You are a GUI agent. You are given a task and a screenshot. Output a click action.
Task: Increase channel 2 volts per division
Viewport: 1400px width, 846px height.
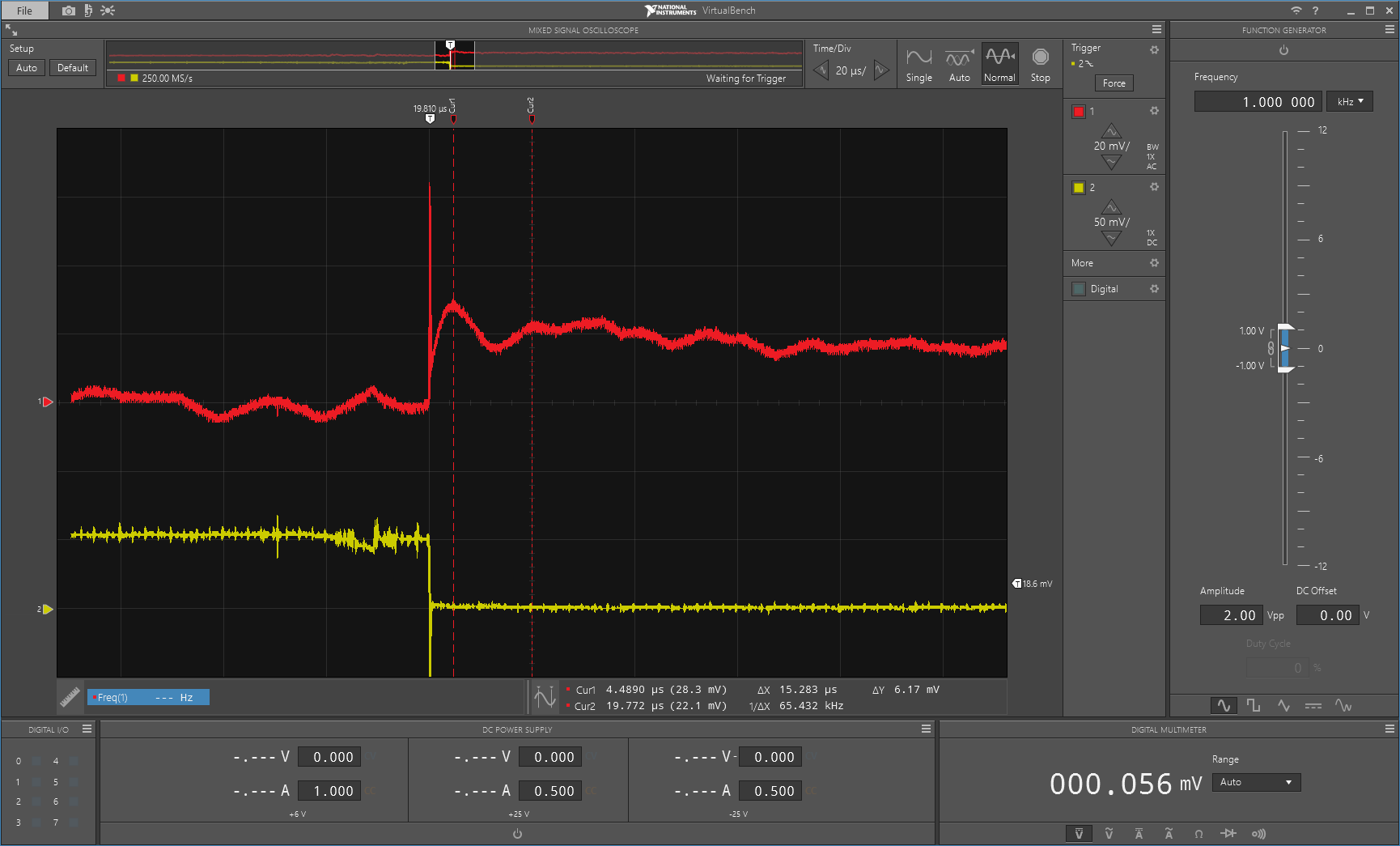(x=1111, y=206)
